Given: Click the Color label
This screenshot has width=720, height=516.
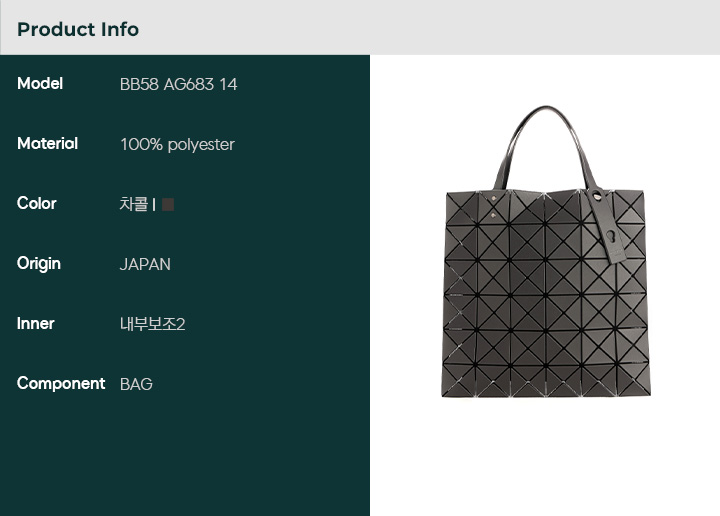Looking at the screenshot, I should [37, 203].
